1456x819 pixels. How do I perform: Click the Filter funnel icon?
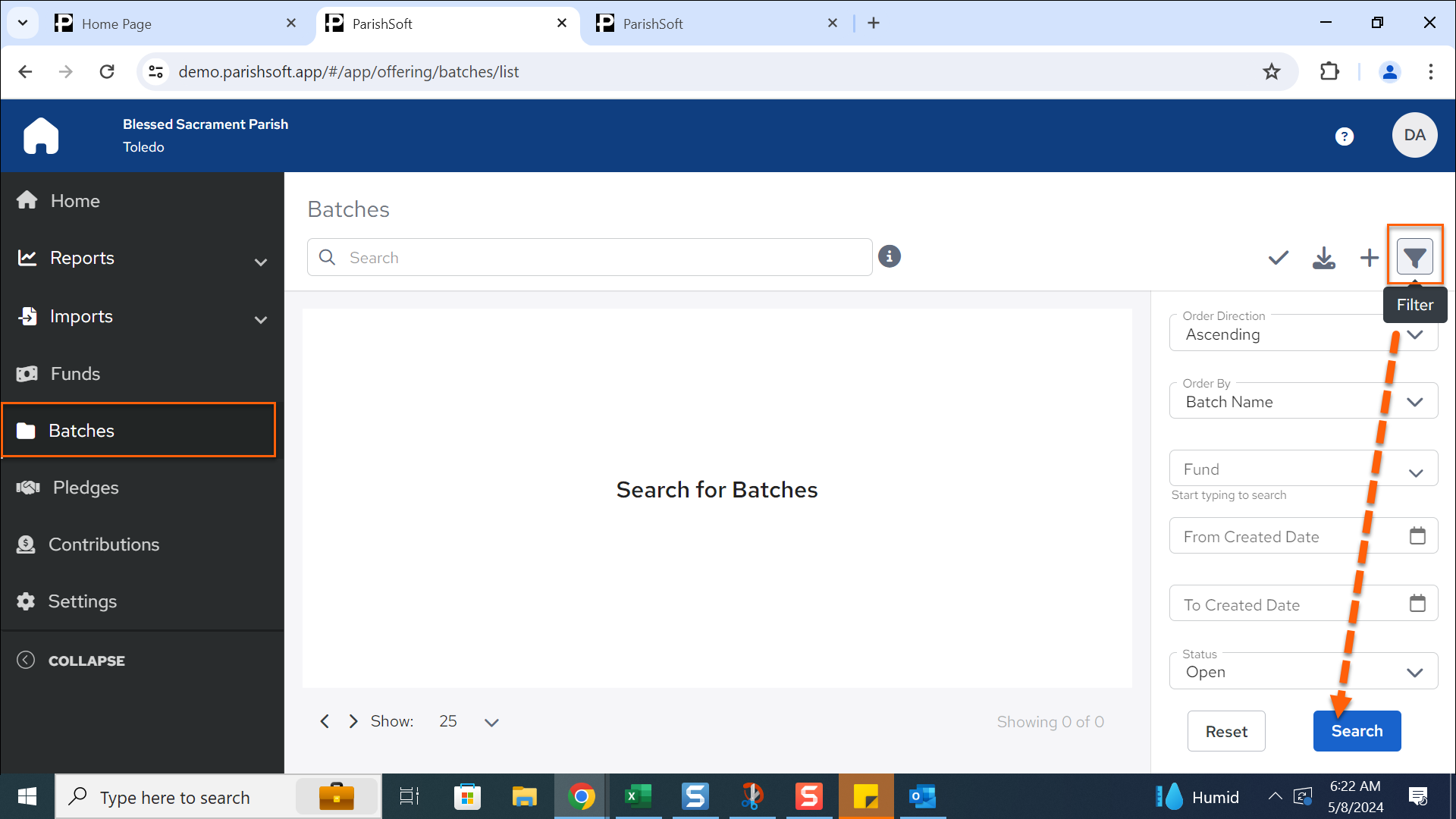point(1414,258)
